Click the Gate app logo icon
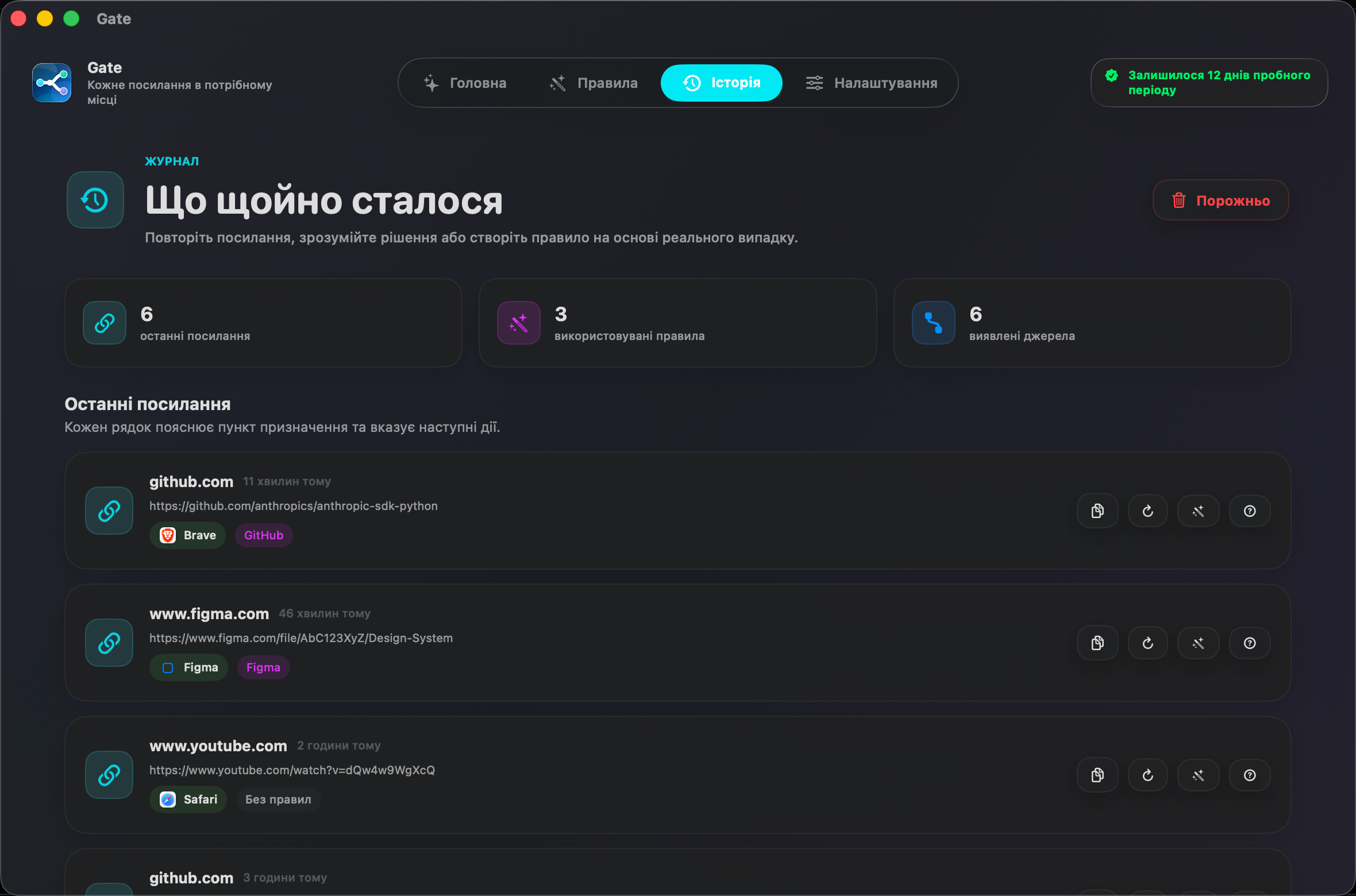The image size is (1356, 896). coord(52,83)
